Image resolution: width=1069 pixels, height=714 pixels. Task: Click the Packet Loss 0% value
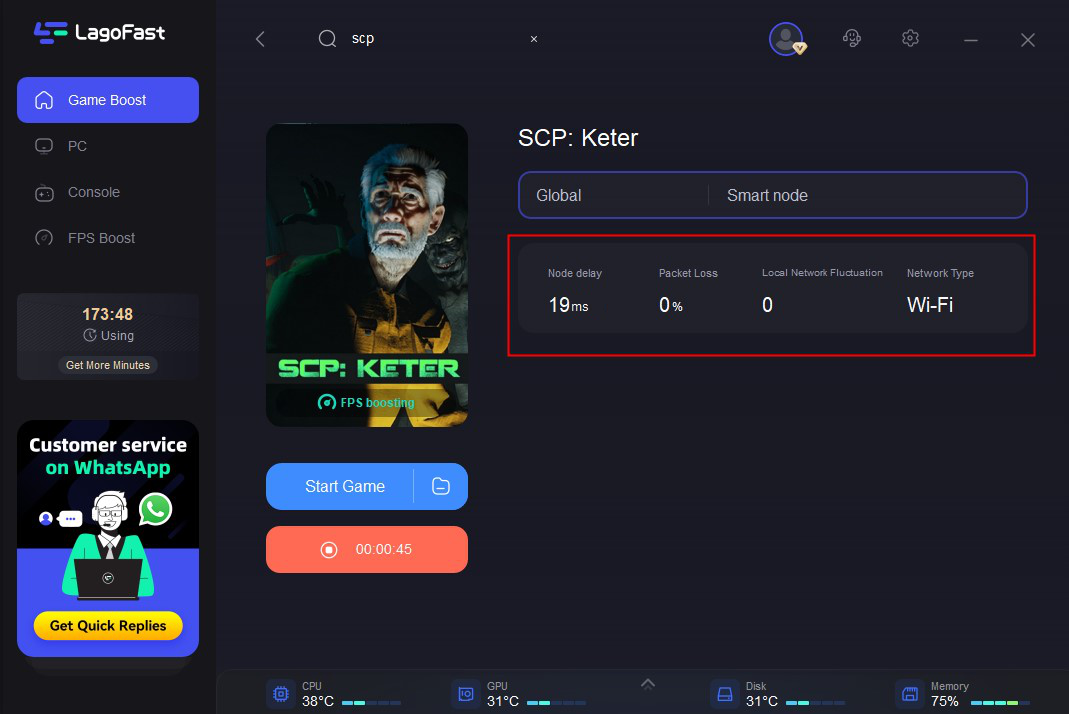[x=671, y=305]
